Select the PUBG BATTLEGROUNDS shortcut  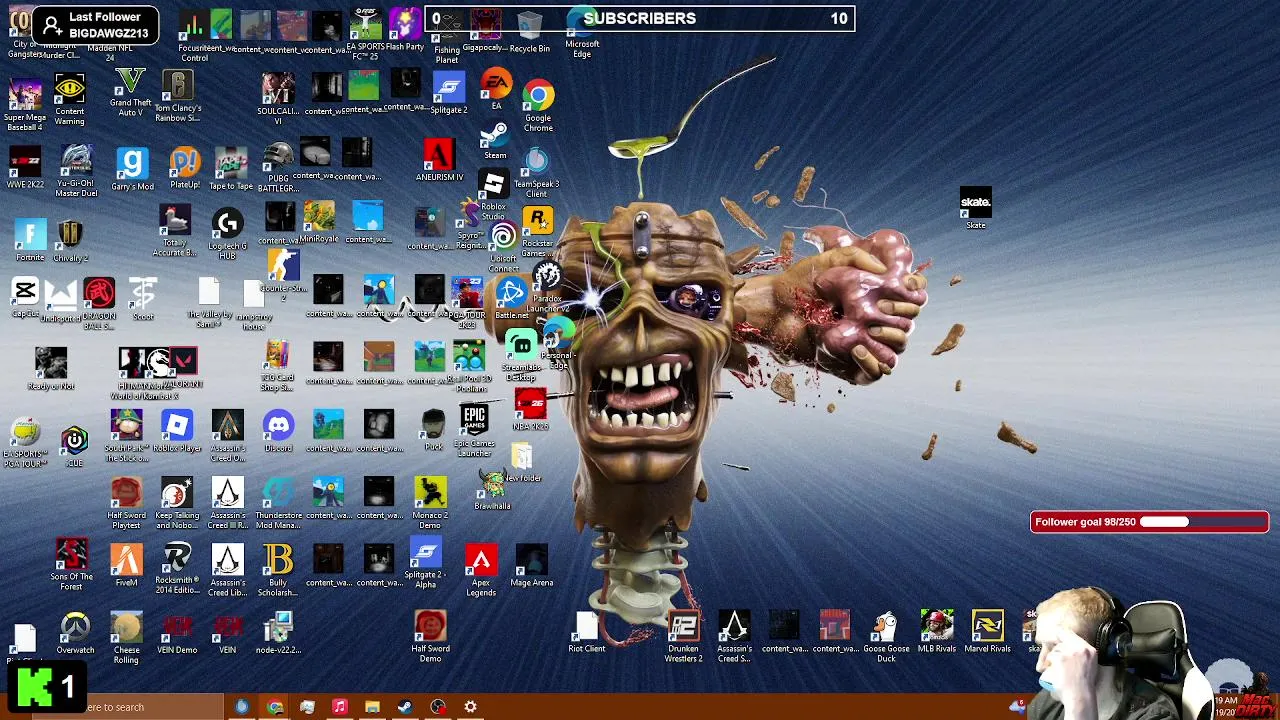(x=278, y=168)
